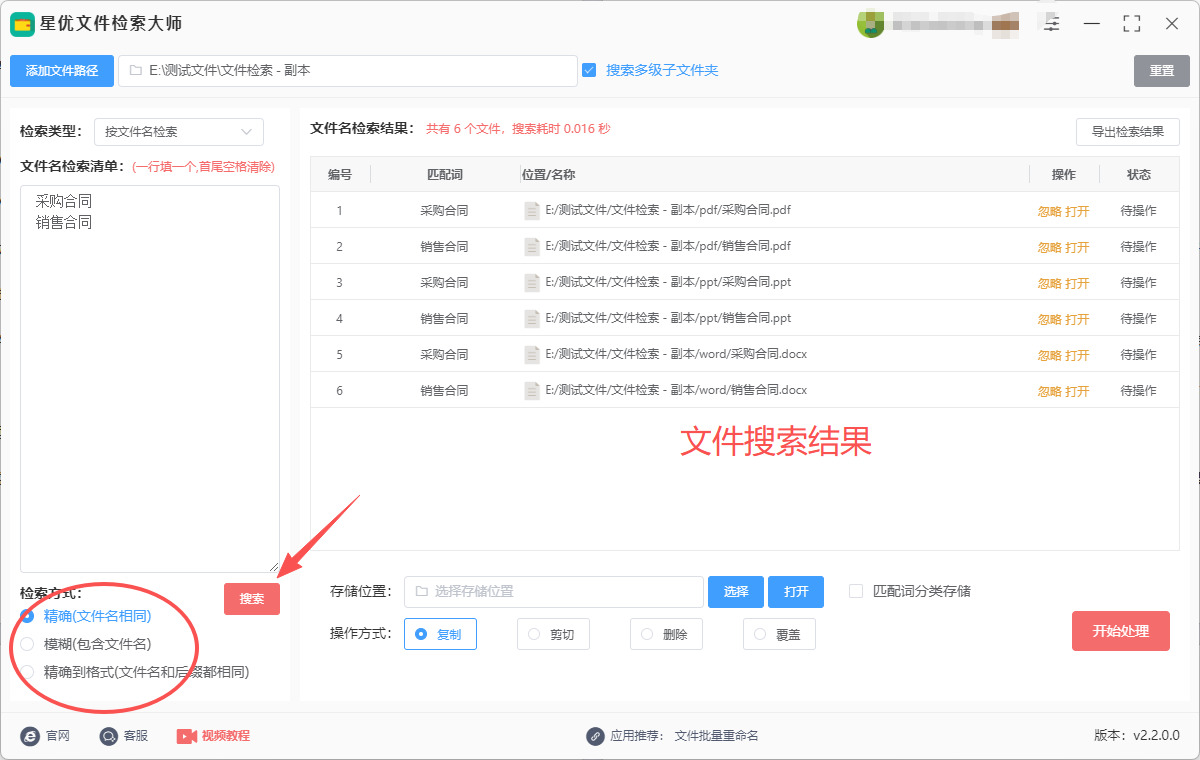Enable 匹配词分类存储 checkbox
The width and height of the screenshot is (1200, 760).
pyautogui.click(x=856, y=591)
